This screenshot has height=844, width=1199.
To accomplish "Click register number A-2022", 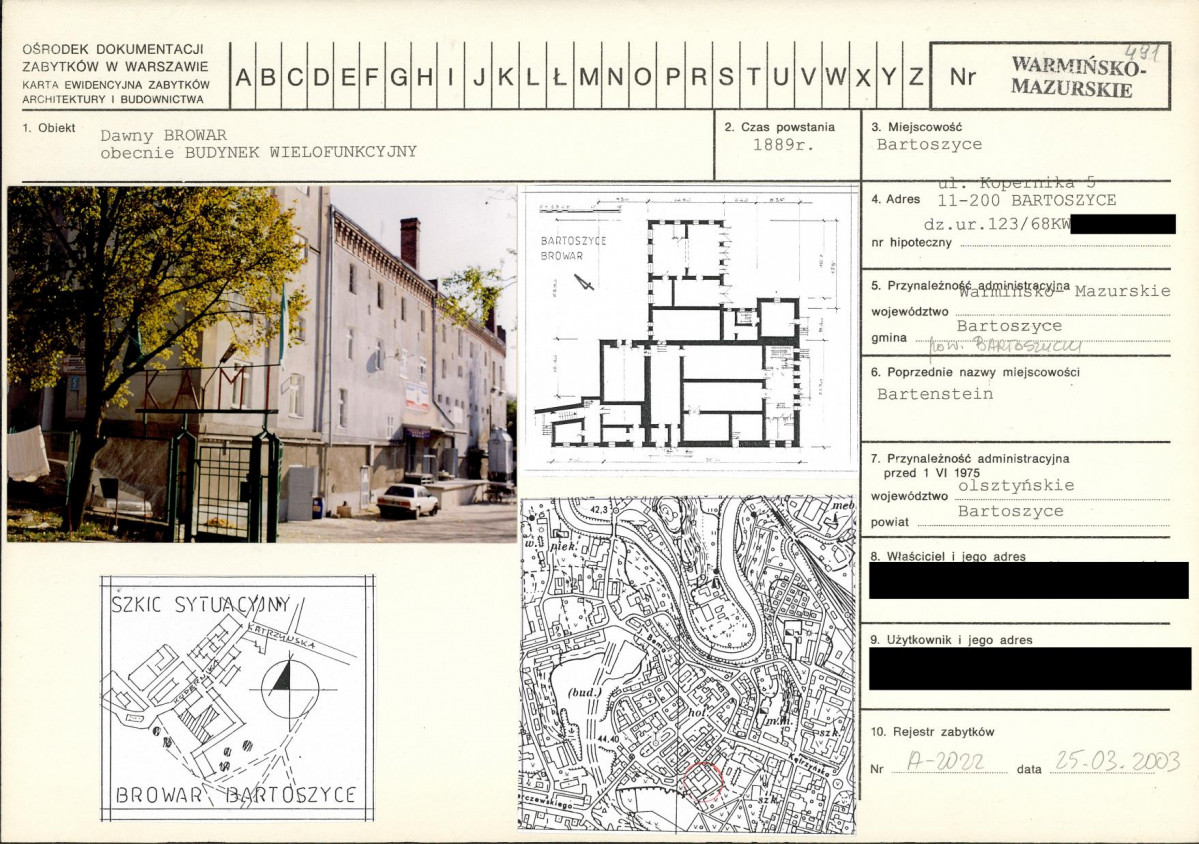I will coord(945,763).
